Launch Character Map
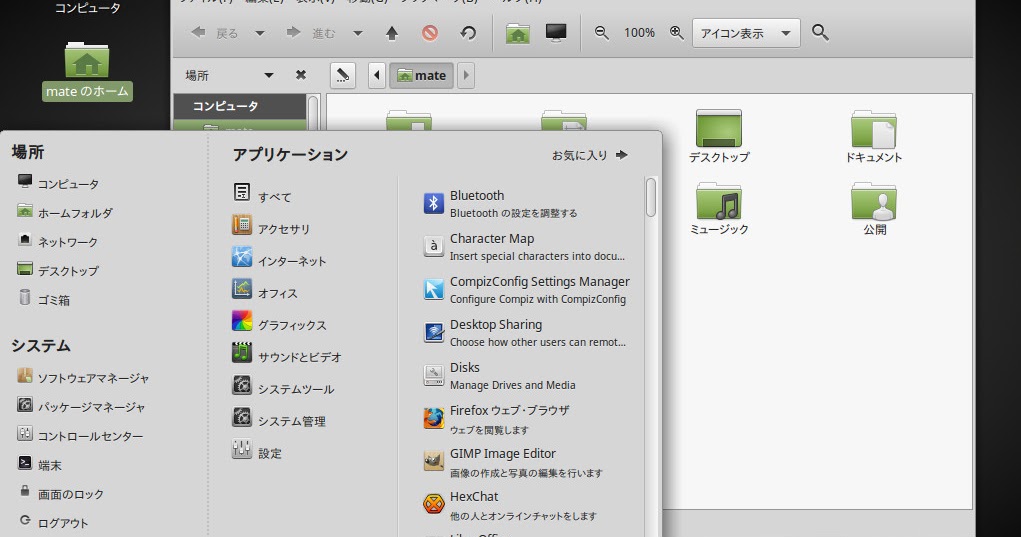The width and height of the screenshot is (1021, 537). (526, 247)
